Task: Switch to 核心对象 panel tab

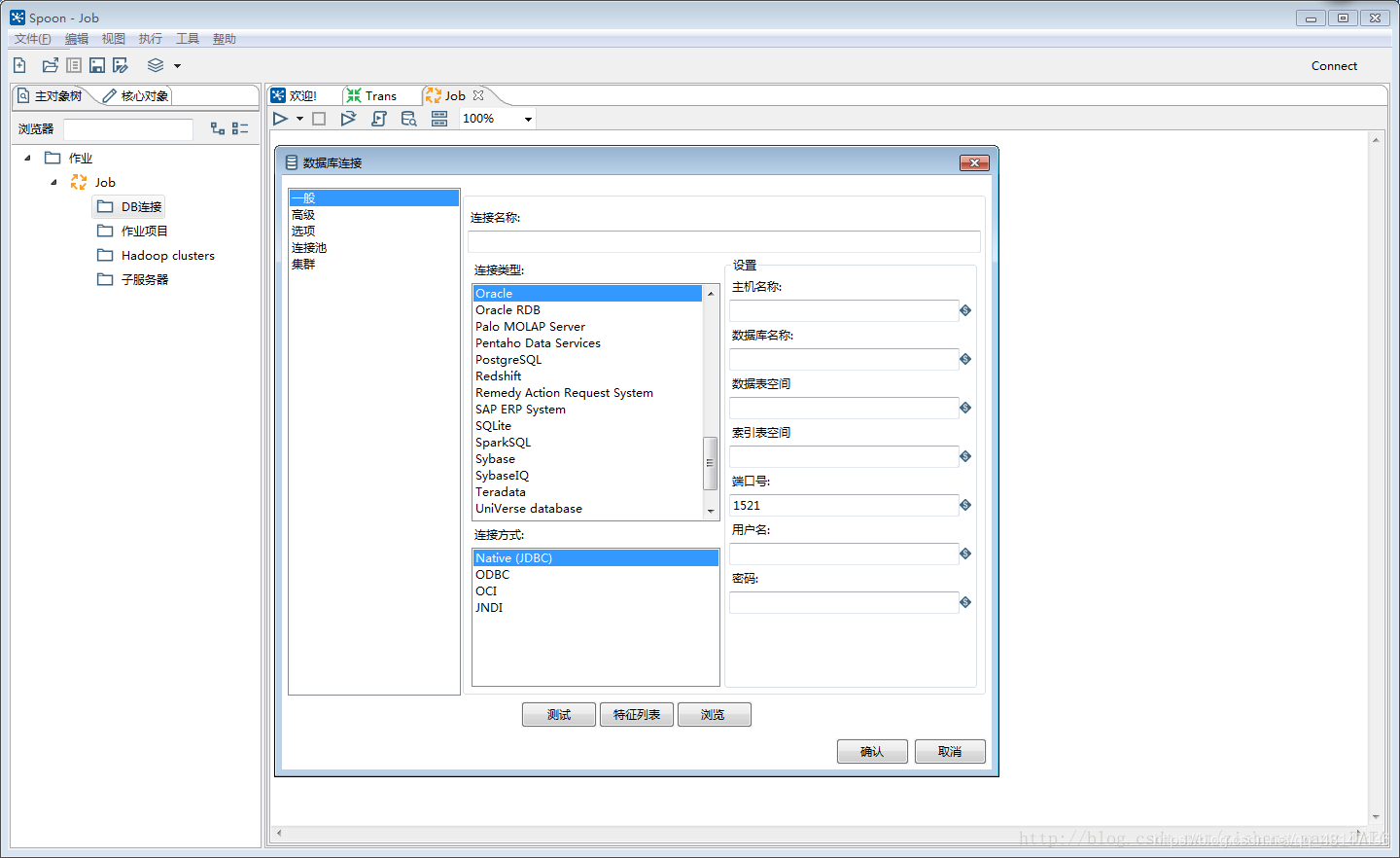Action: pyautogui.click(x=135, y=95)
